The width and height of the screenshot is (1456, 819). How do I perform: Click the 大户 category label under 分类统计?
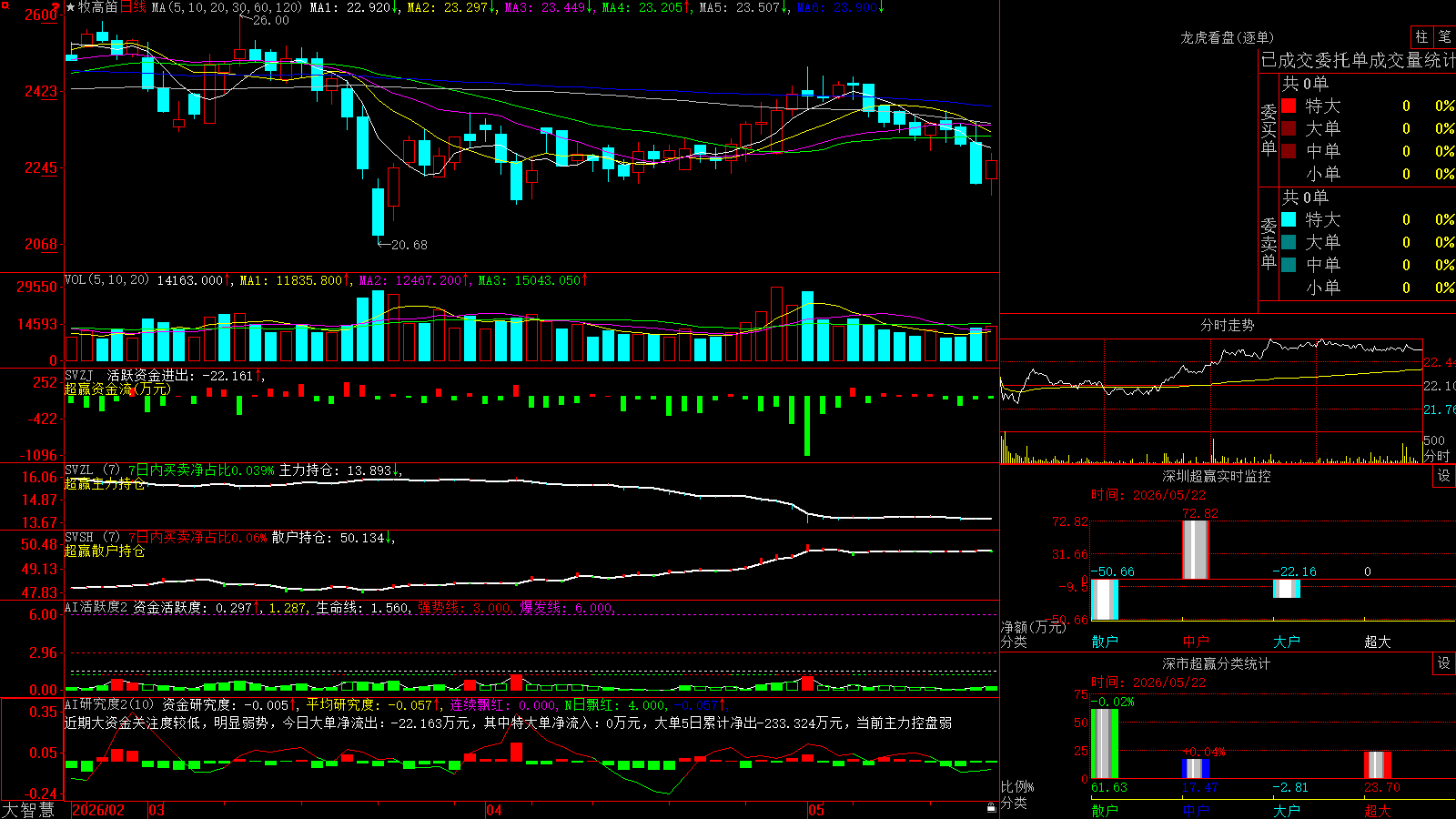click(x=1287, y=810)
